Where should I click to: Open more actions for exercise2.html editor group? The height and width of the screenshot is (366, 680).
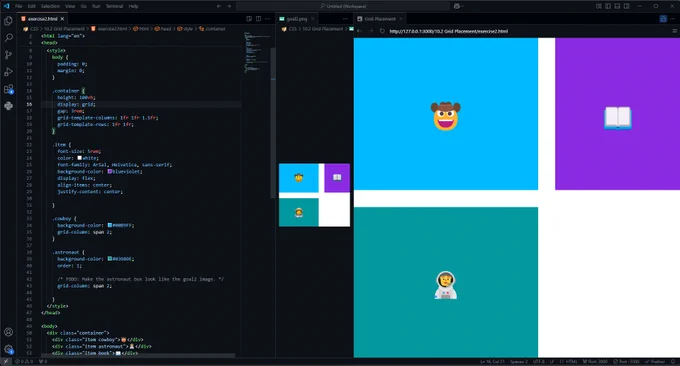pos(268,19)
